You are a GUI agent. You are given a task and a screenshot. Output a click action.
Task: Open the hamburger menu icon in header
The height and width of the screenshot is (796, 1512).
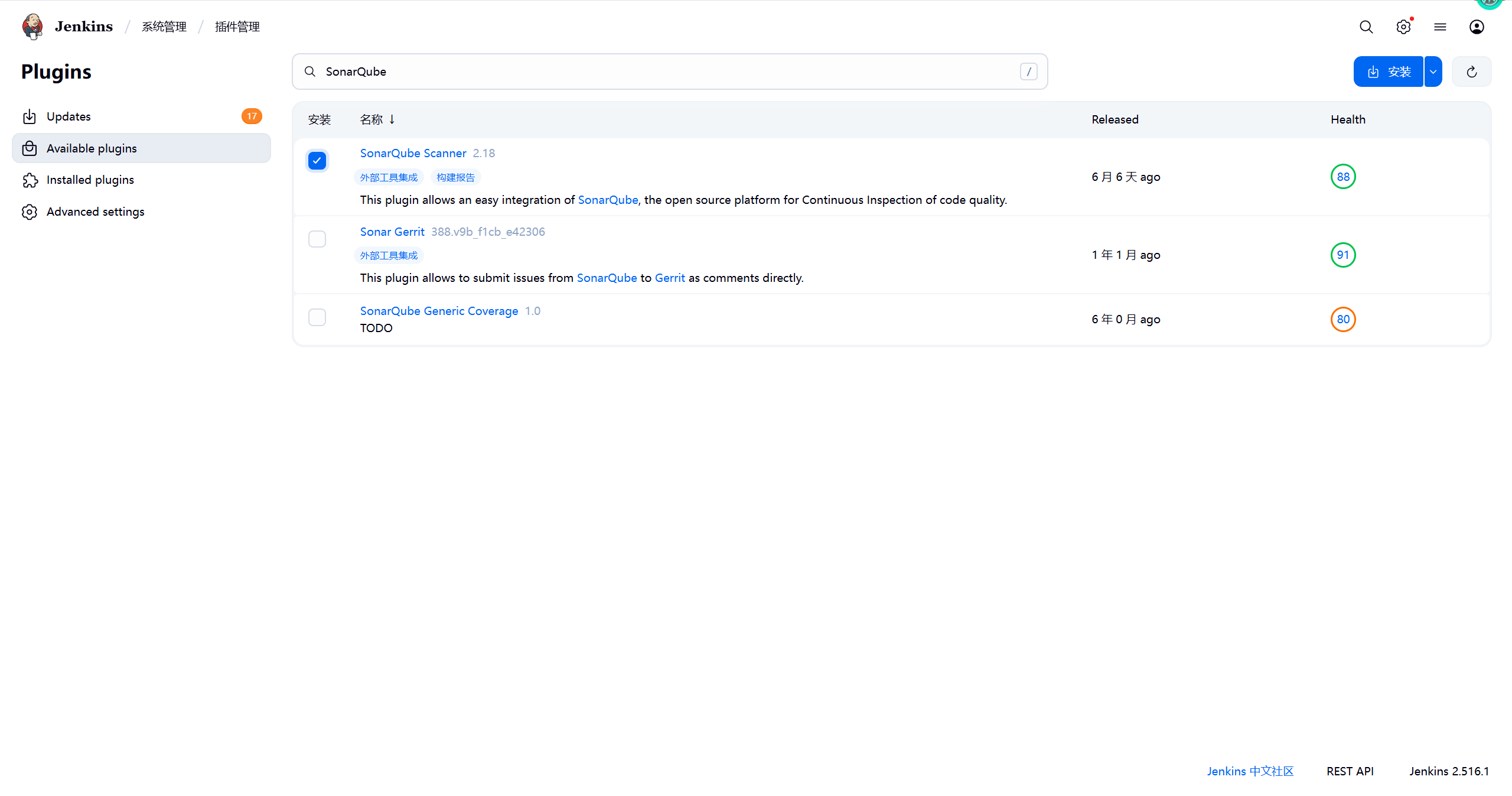pos(1440,27)
